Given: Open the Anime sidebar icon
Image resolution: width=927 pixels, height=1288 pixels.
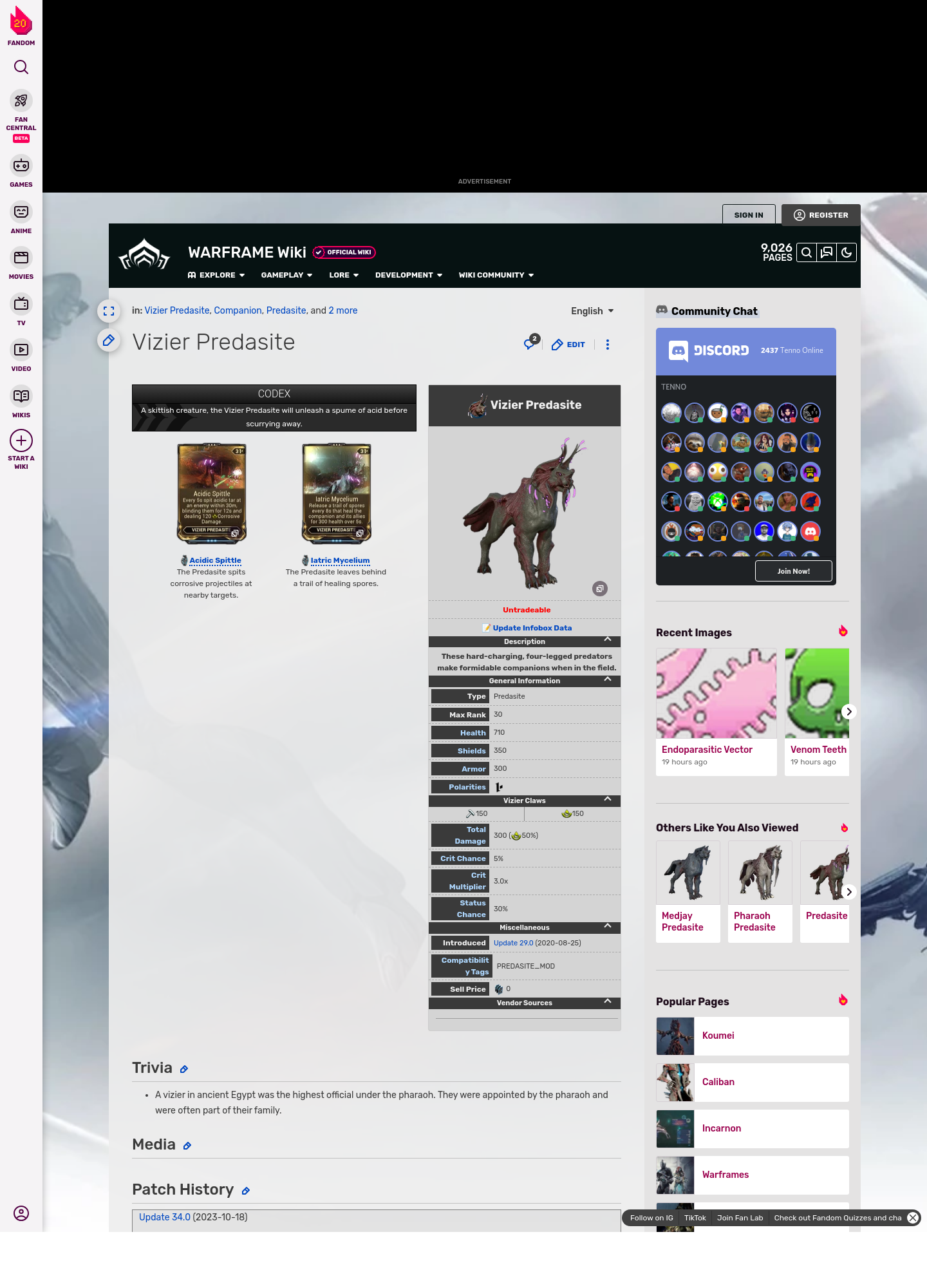Looking at the screenshot, I should click(21, 212).
